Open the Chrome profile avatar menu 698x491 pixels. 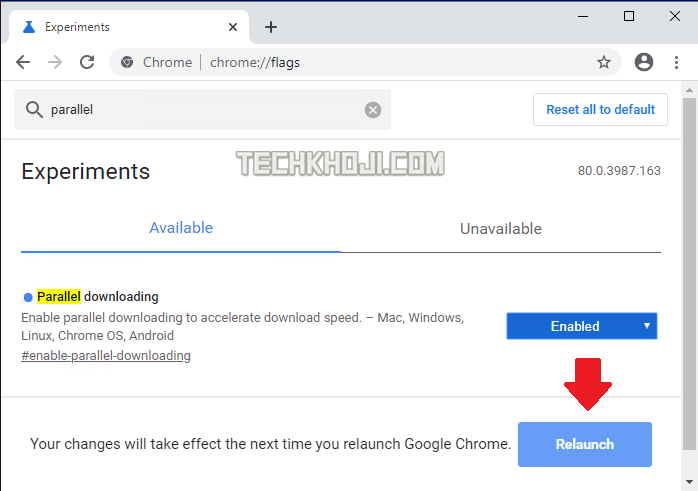pyautogui.click(x=644, y=62)
